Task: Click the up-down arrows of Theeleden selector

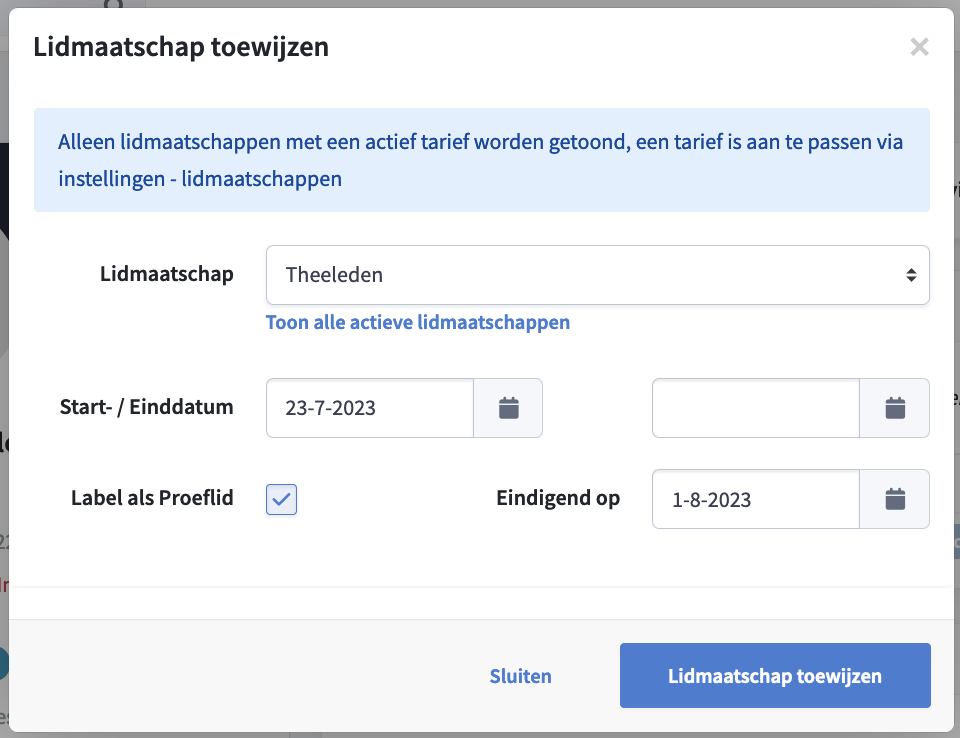Action: pyautogui.click(x=911, y=275)
